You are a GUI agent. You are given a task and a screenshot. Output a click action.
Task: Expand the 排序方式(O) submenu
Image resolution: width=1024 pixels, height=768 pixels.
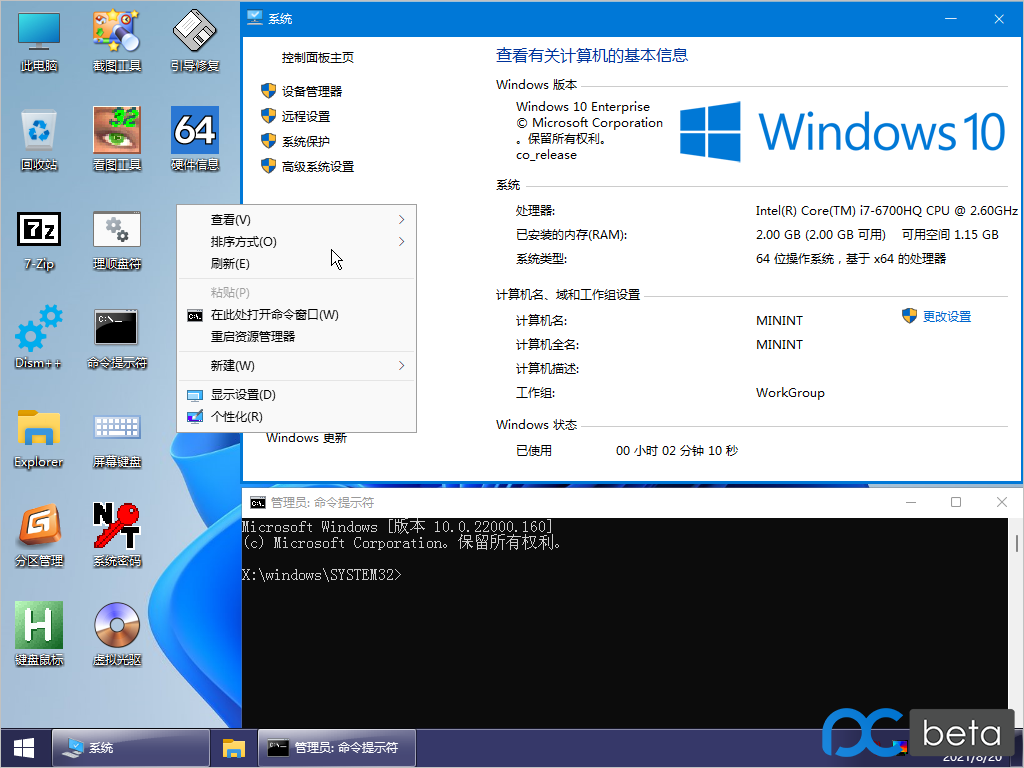(297, 242)
